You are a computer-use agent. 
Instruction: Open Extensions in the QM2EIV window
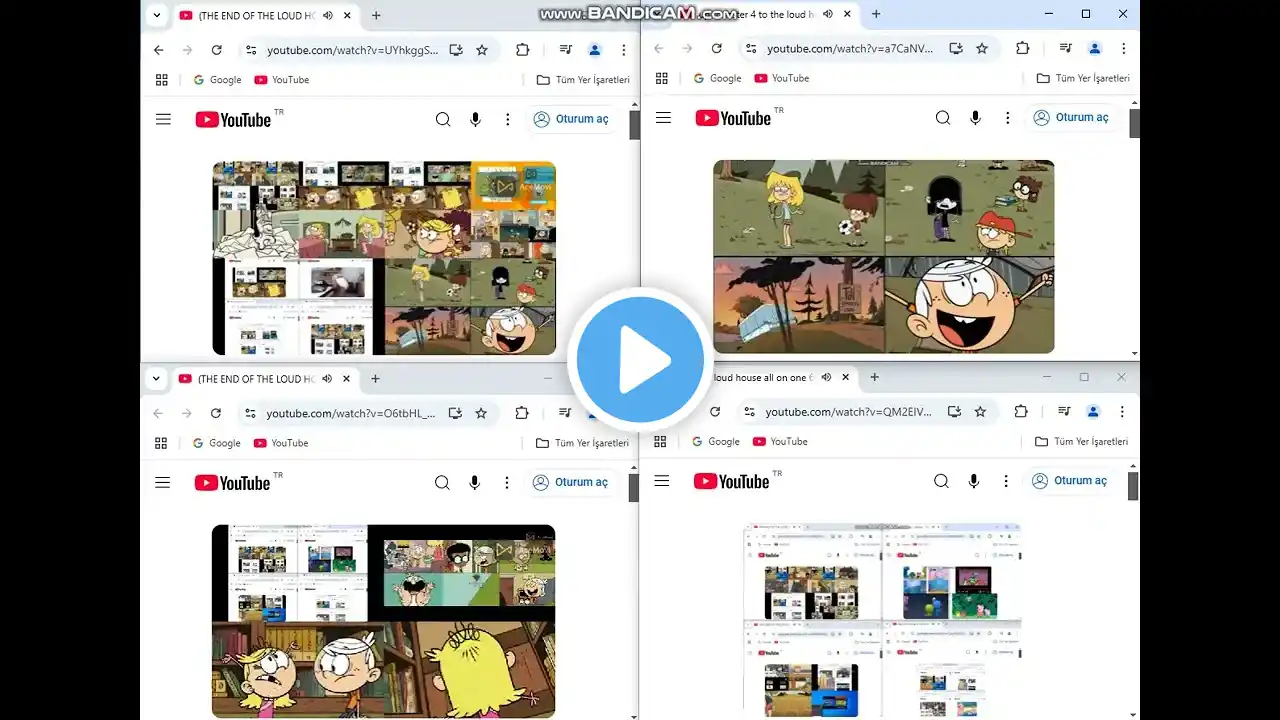1020,411
